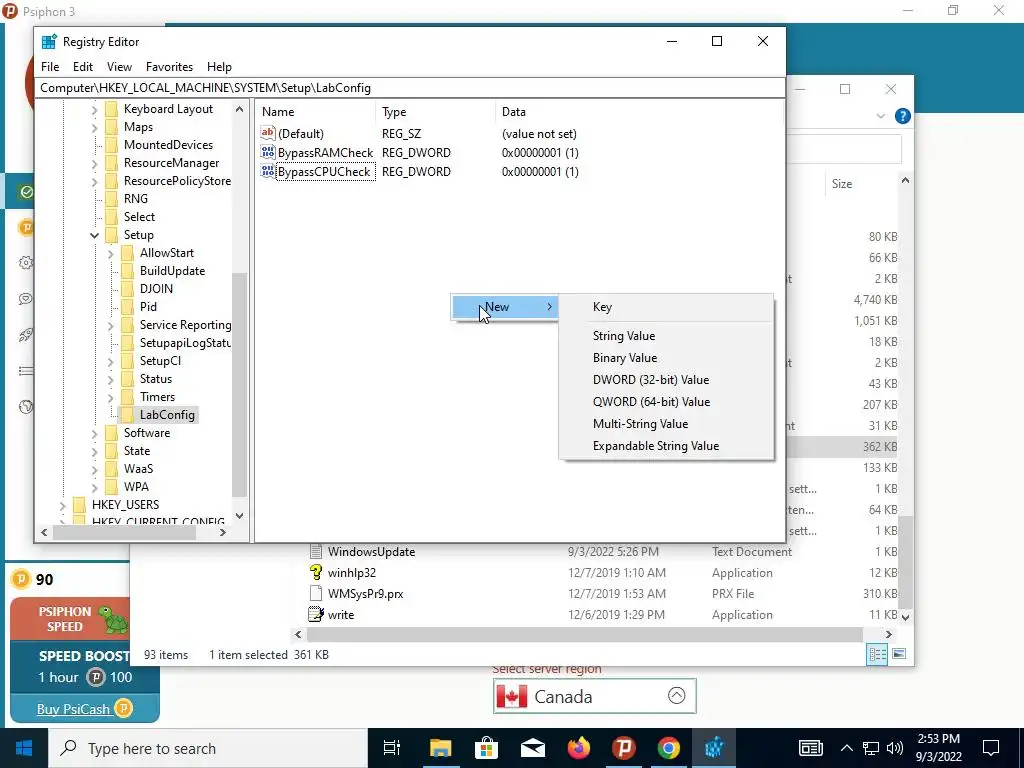Click the taskbar search box
This screenshot has width=1024, height=768.
[x=208, y=748]
